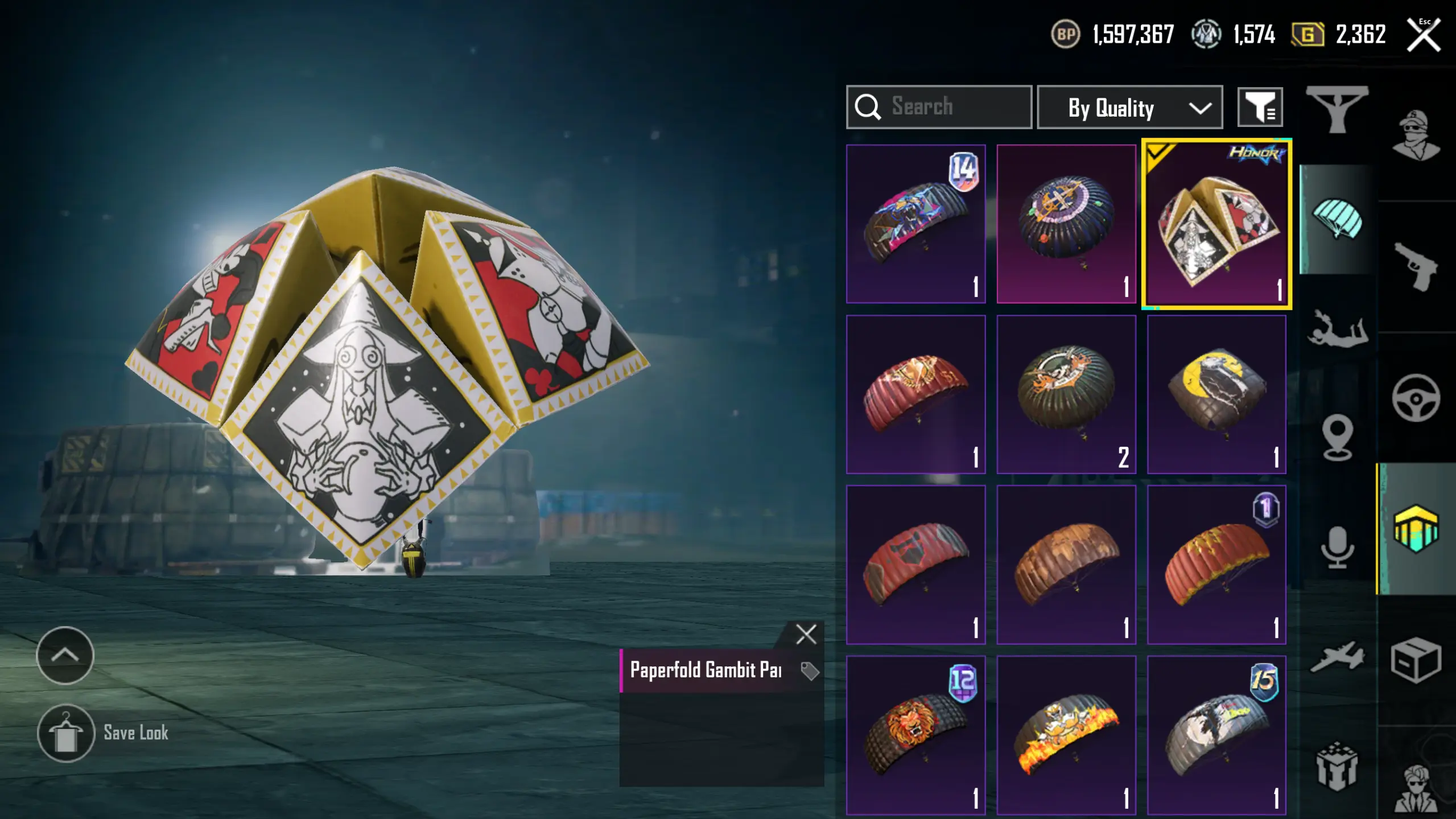This screenshot has width=1456, height=819.
Task: Close the Paperfold Gambit info panel
Action: pyautogui.click(x=806, y=634)
